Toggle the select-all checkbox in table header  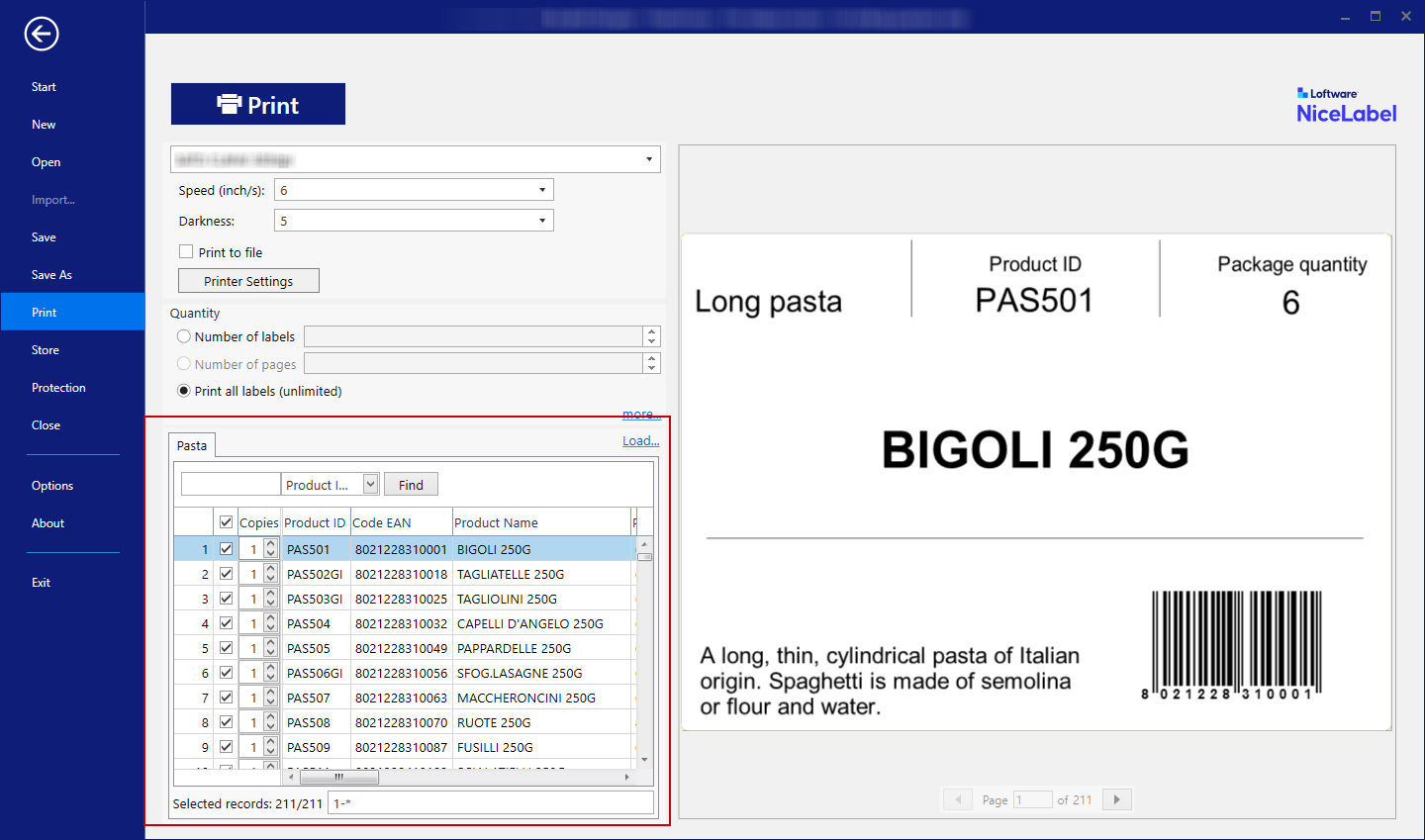(x=226, y=522)
